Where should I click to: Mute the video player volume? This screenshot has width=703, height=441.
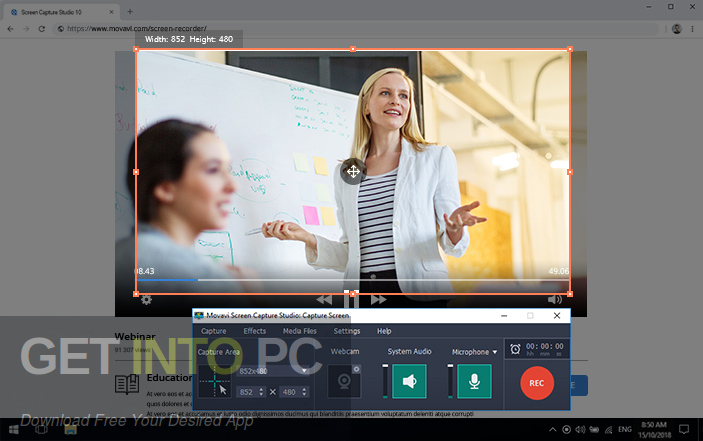point(555,299)
